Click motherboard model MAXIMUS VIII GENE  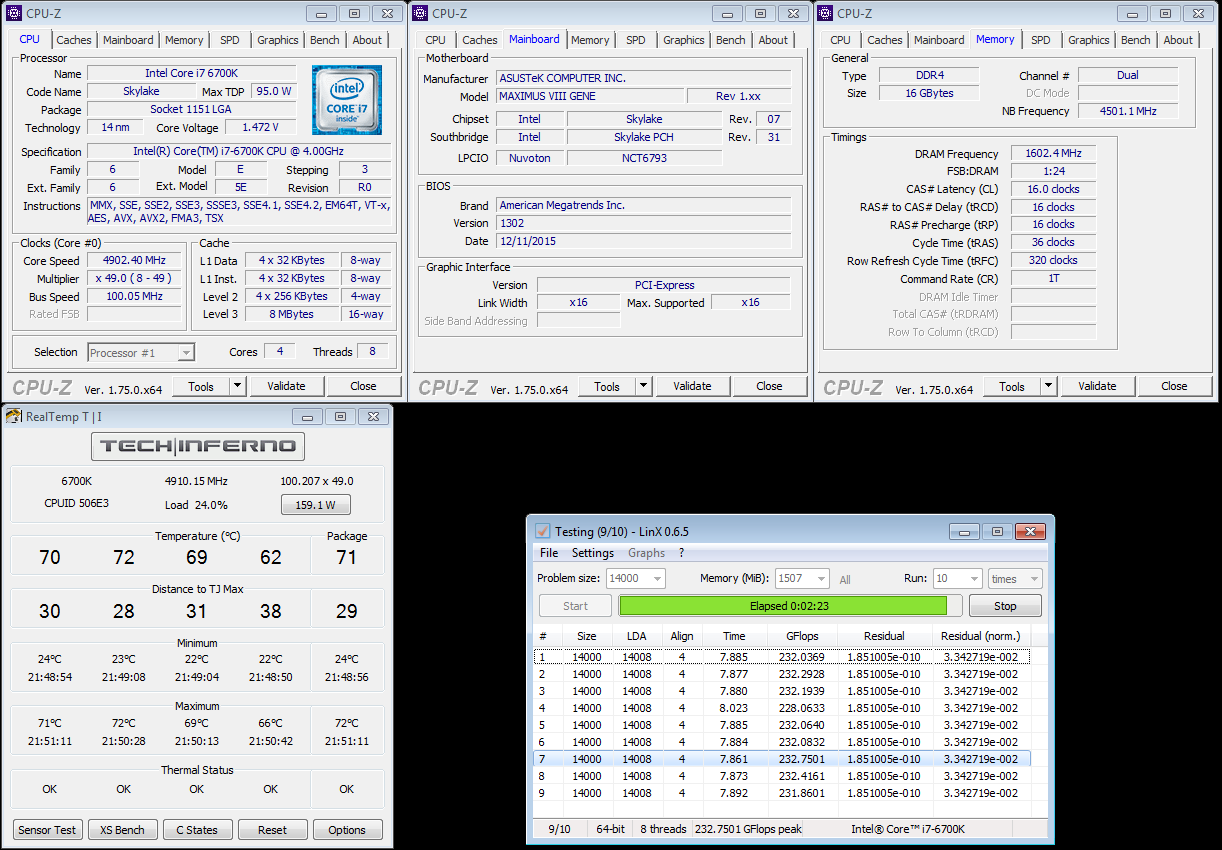pos(589,96)
